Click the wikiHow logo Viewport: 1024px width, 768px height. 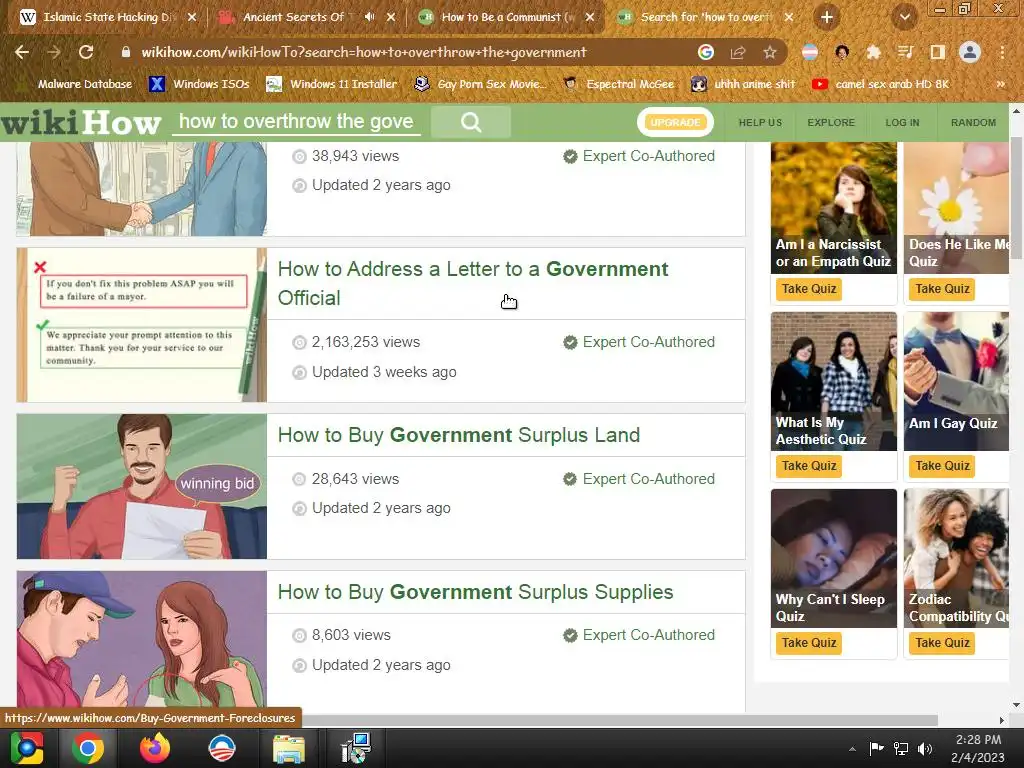click(x=81, y=123)
